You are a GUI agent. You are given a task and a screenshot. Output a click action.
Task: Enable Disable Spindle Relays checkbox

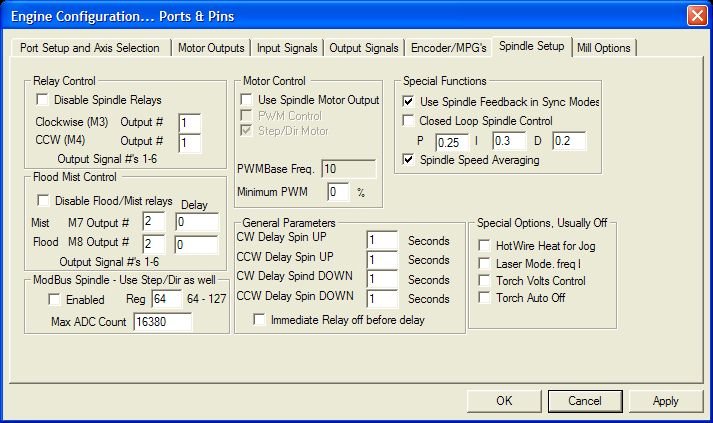point(42,100)
